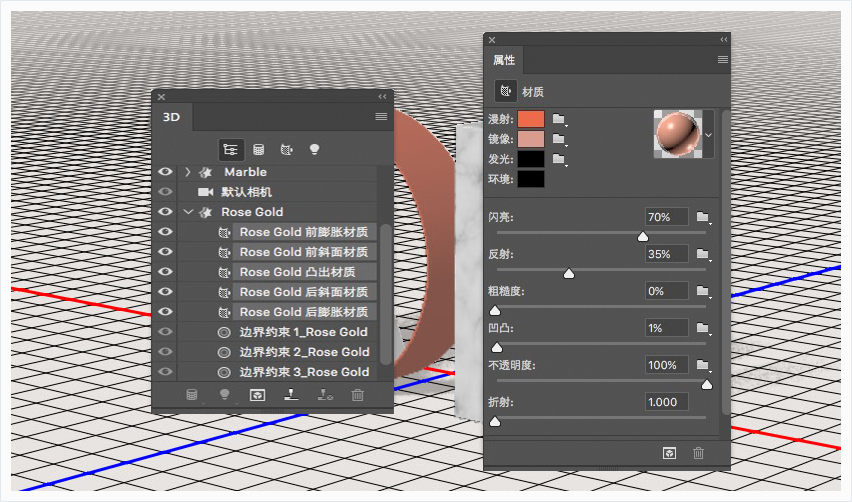Click the 3D panel vertical scrollbar

point(385,293)
